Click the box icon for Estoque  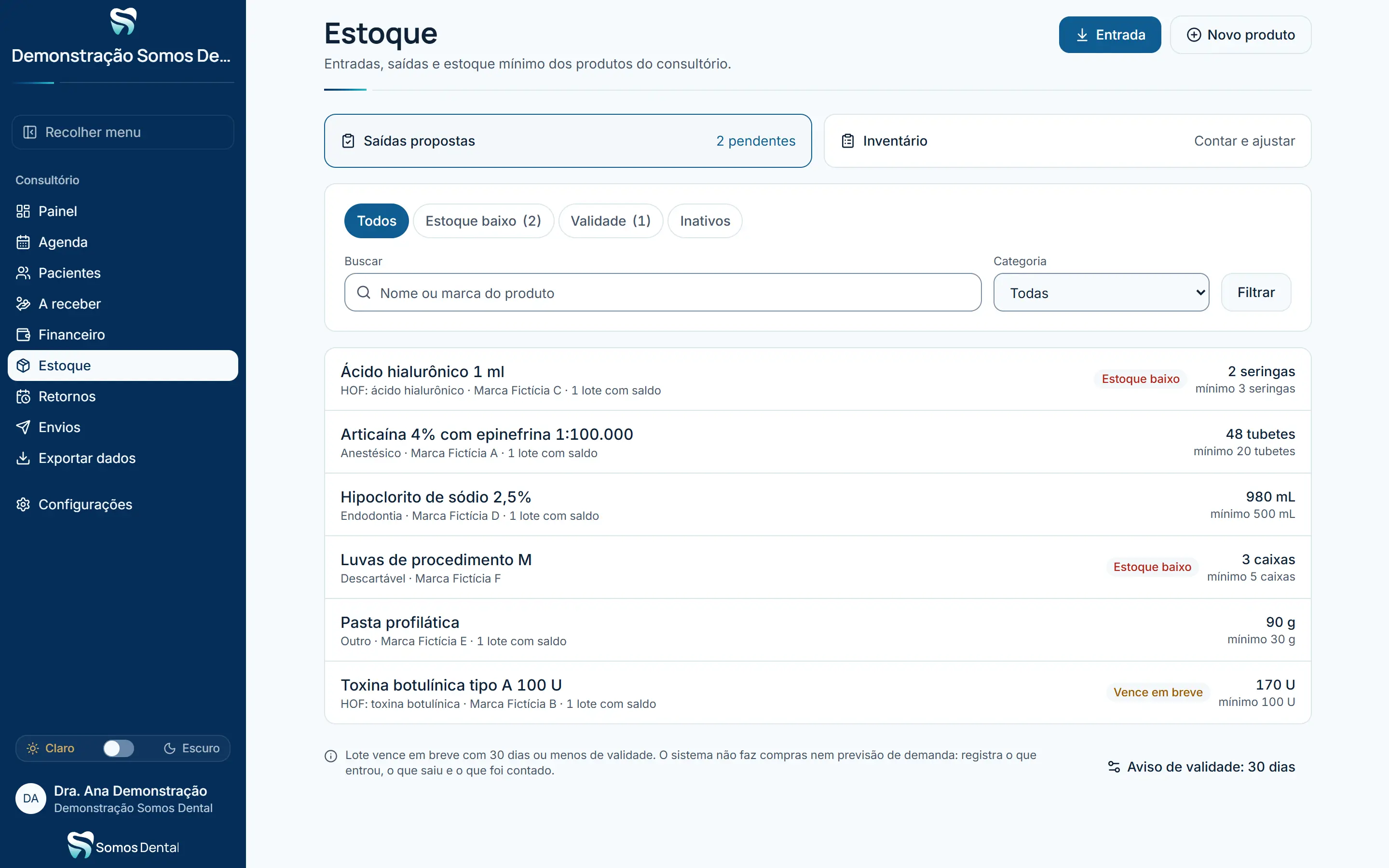[x=23, y=366]
